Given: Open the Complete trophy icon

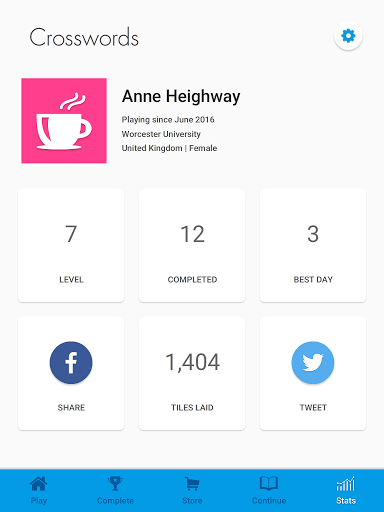Looking at the screenshot, I should (115, 483).
